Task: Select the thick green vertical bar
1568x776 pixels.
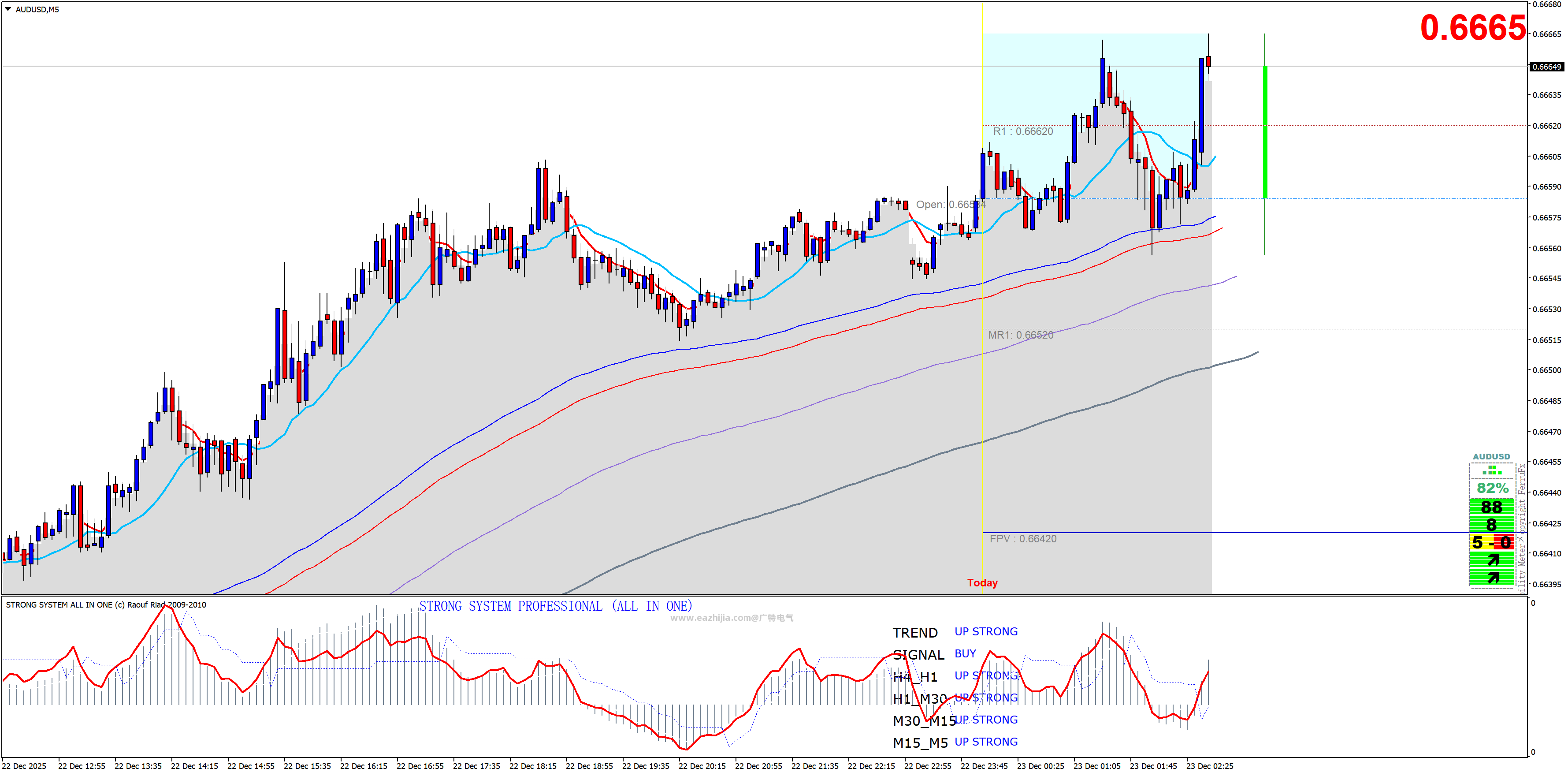Action: click(x=1265, y=132)
